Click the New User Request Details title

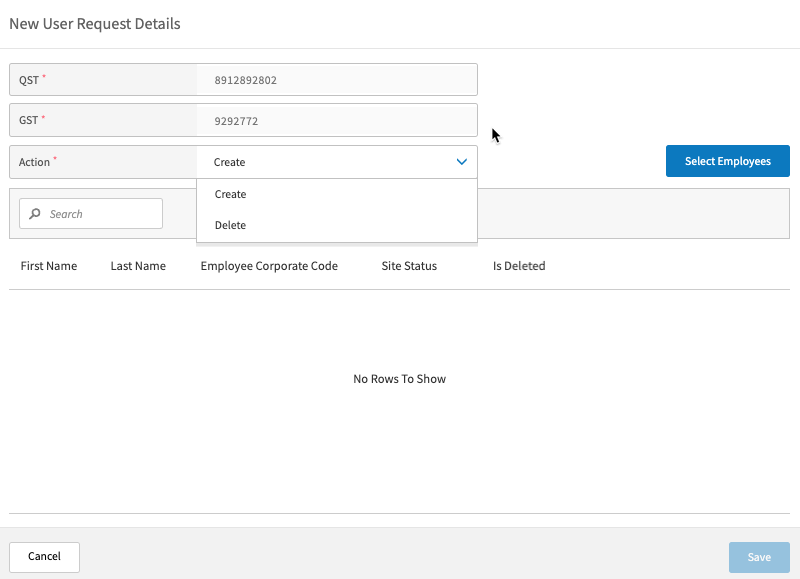click(94, 23)
